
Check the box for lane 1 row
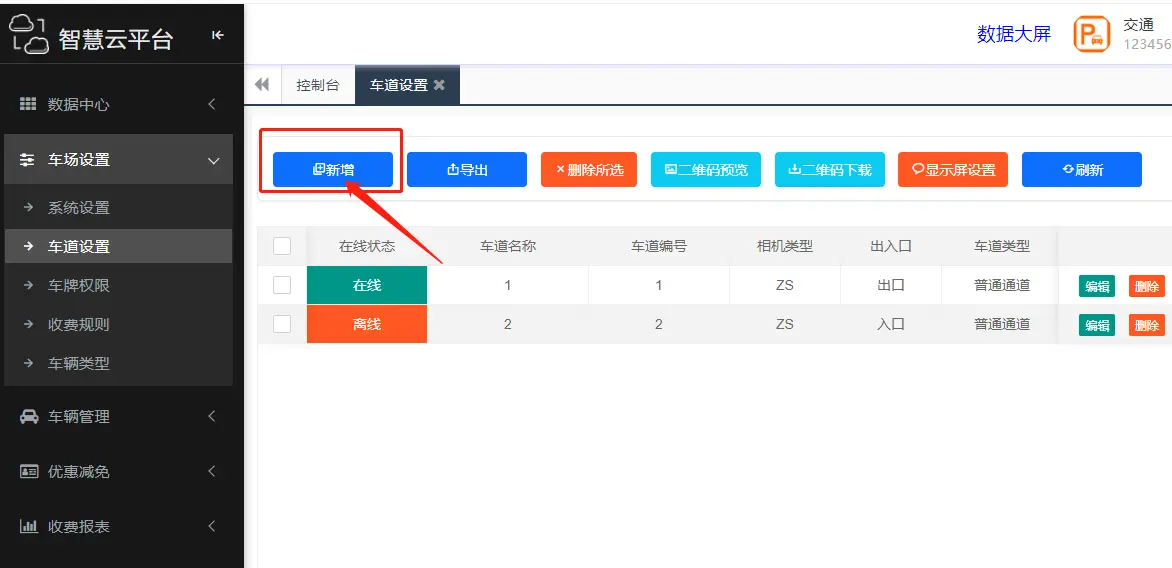(x=282, y=285)
